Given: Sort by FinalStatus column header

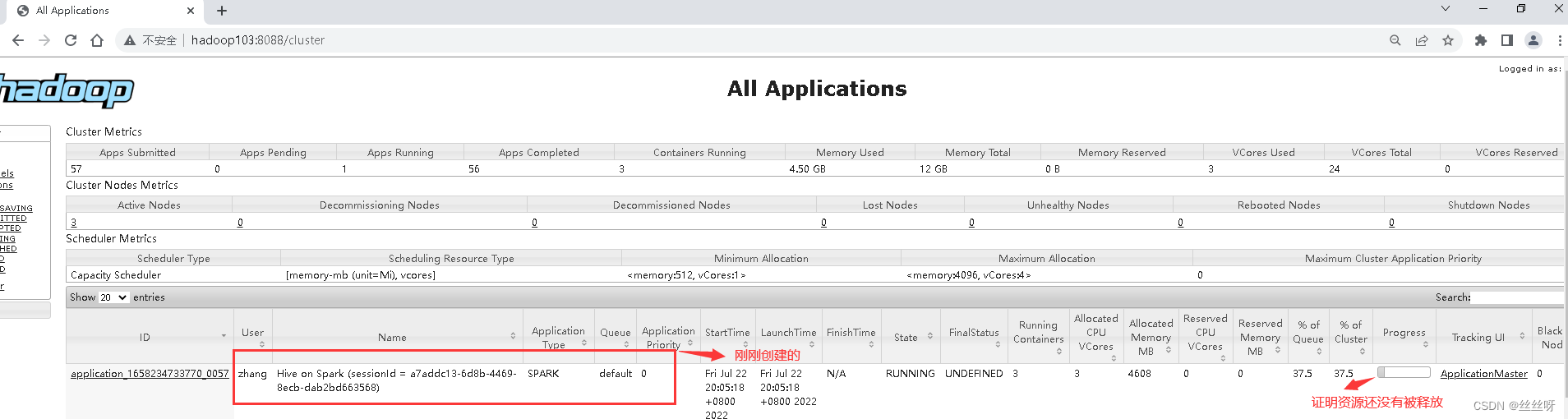Looking at the screenshot, I should [974, 337].
